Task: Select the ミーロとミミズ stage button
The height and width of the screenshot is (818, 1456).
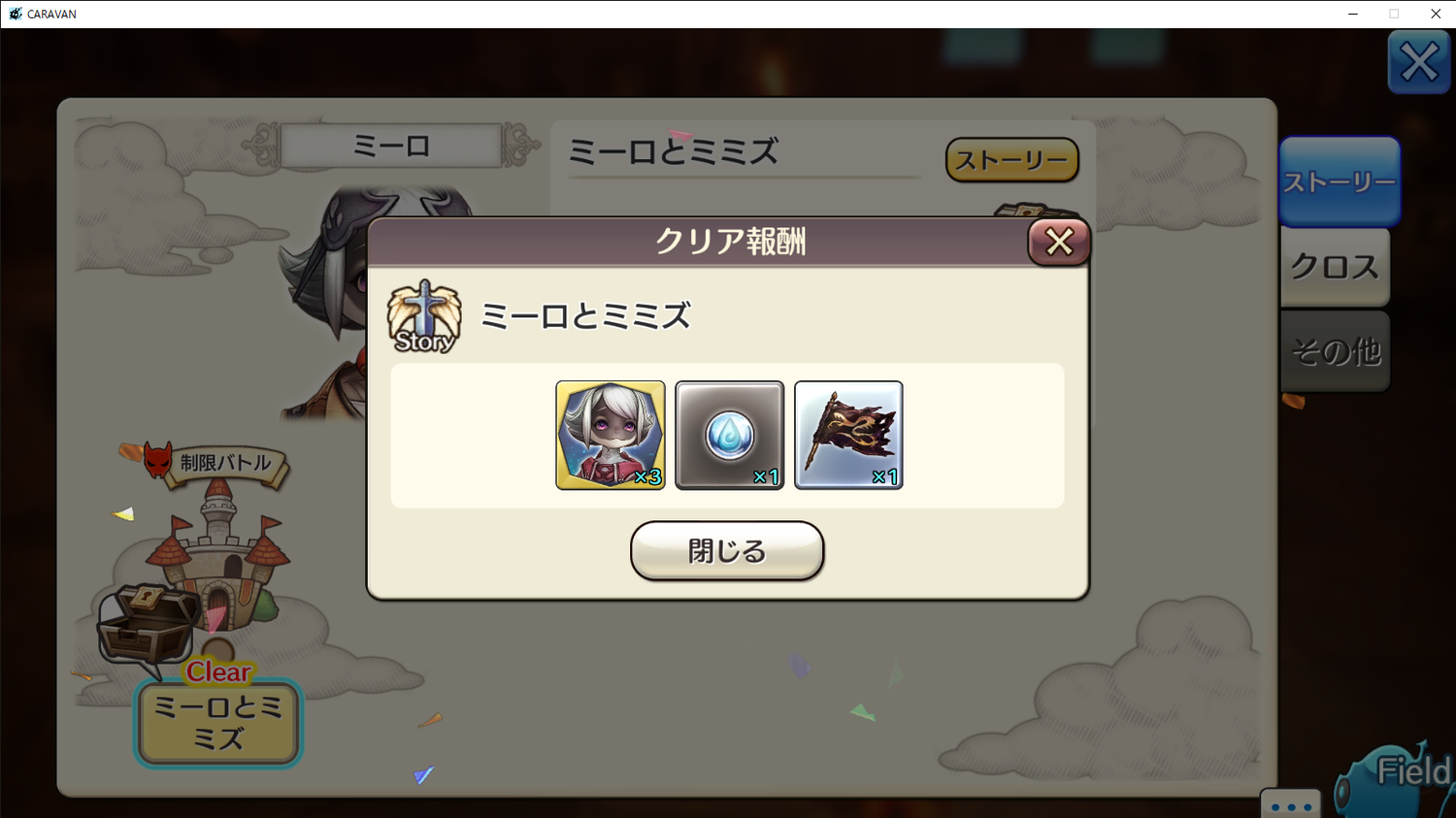Action: tap(218, 723)
